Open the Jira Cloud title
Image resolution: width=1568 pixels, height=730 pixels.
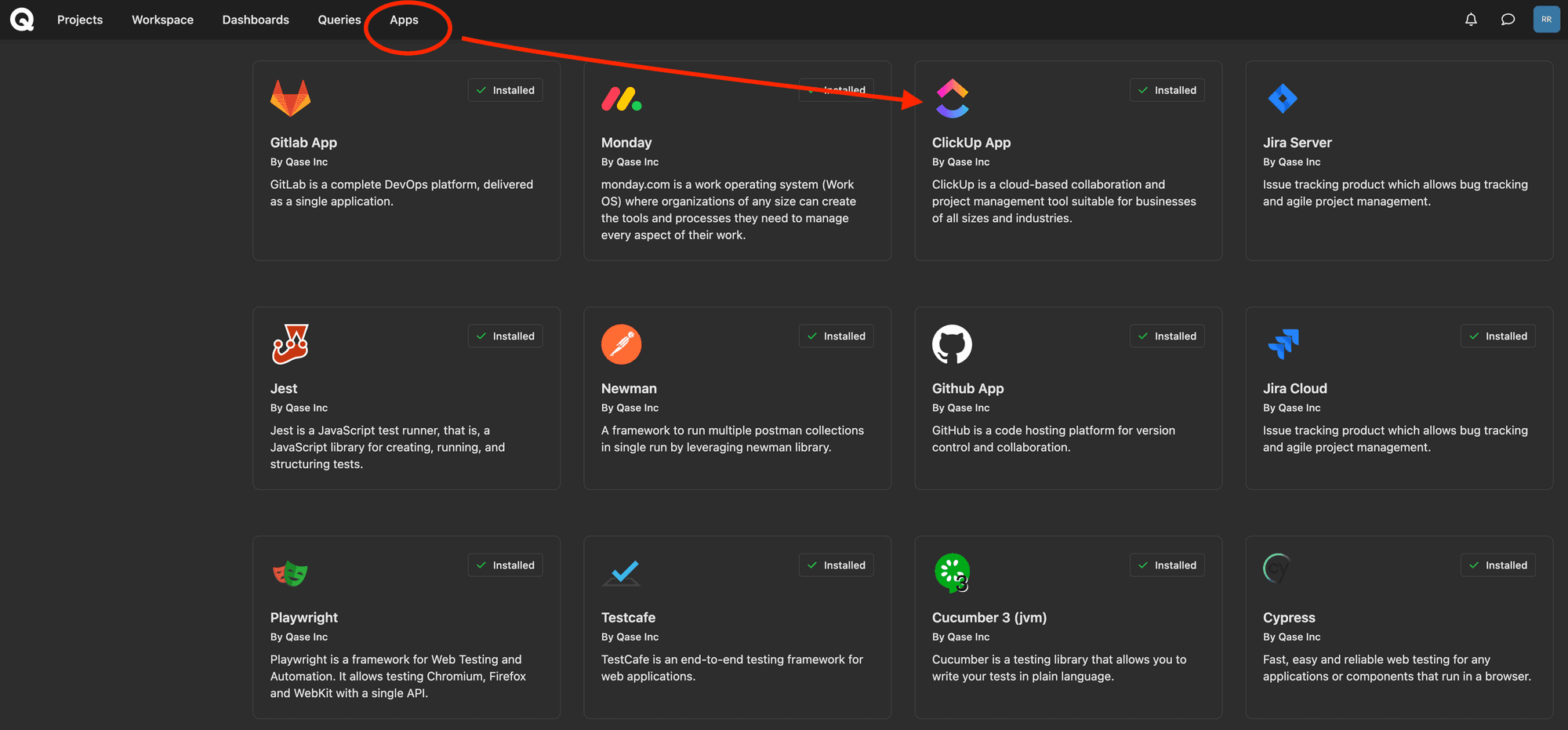[1295, 389]
